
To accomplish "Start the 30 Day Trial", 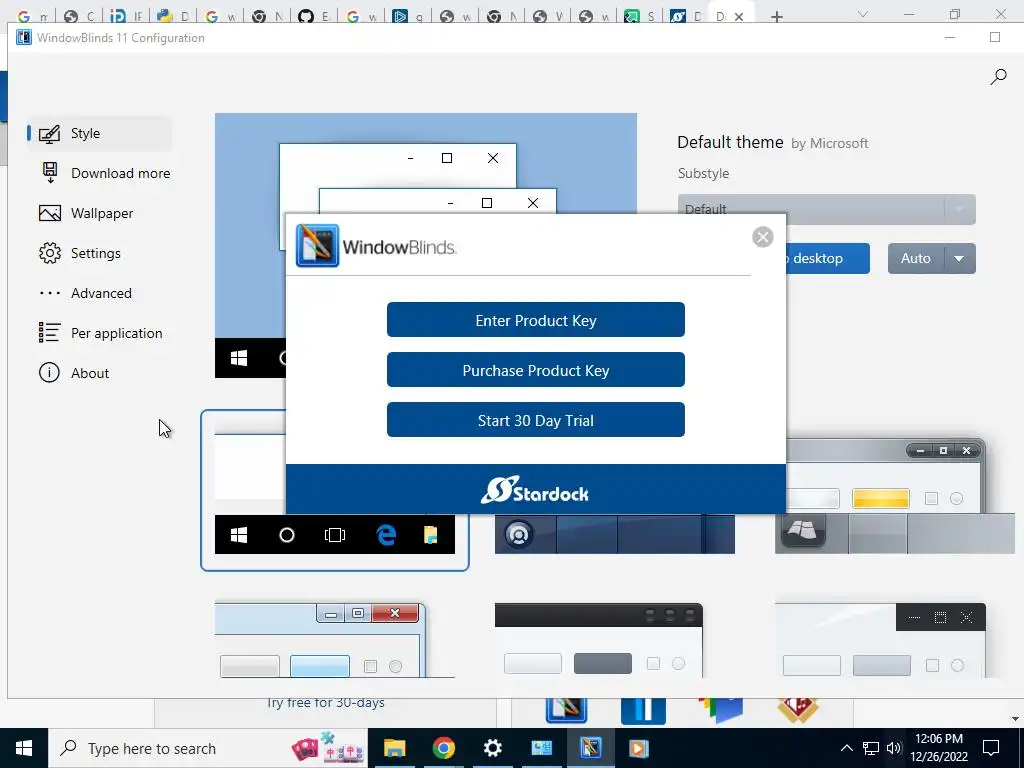I will pos(536,420).
